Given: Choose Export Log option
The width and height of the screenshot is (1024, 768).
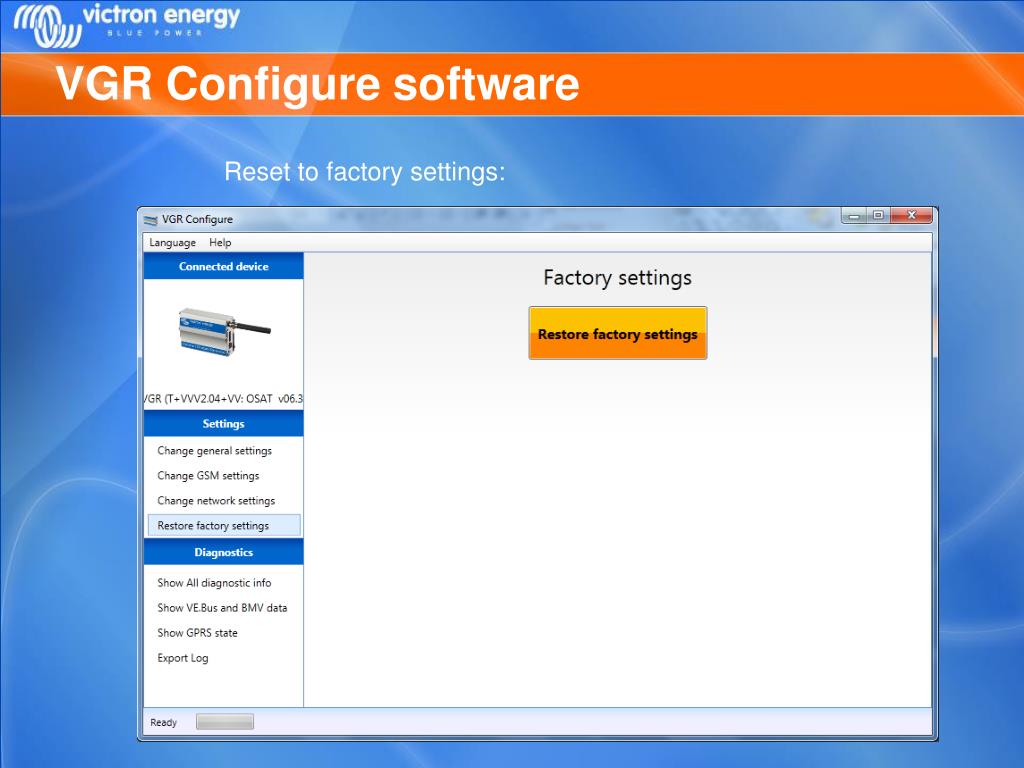Looking at the screenshot, I should pos(182,658).
